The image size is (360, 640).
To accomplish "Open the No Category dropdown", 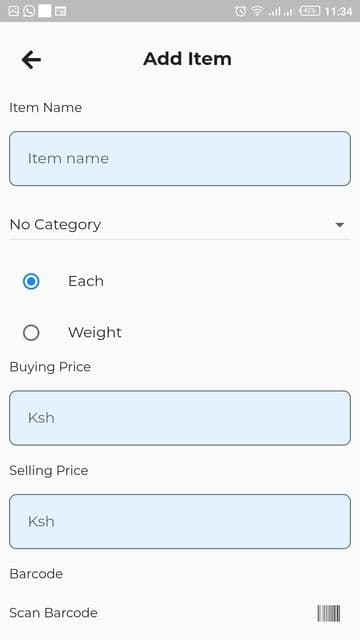I will pyautogui.click(x=180, y=224).
